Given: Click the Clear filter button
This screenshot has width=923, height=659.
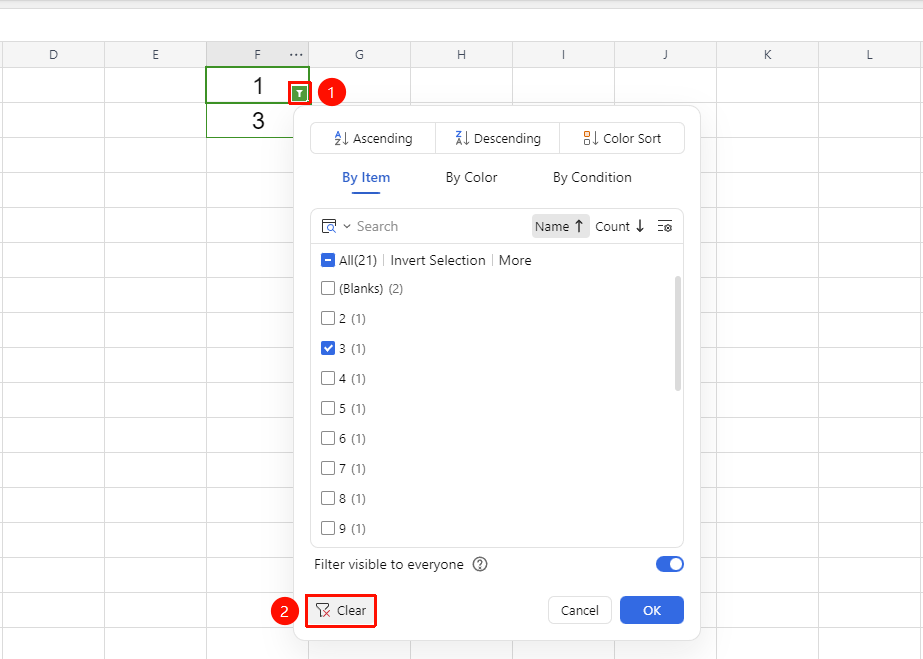Looking at the screenshot, I should point(341,611).
